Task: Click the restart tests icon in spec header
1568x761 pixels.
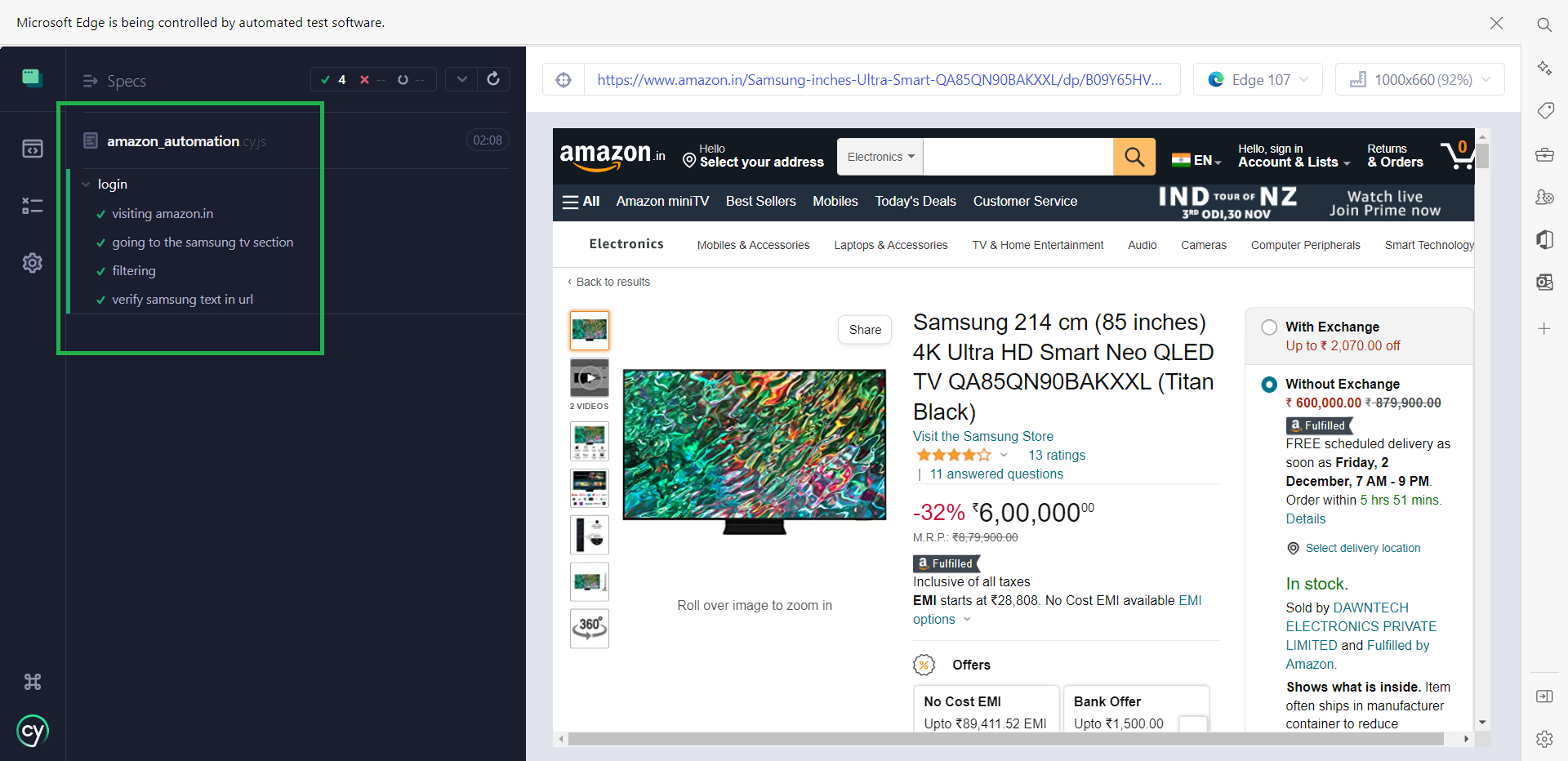Action: [x=493, y=78]
